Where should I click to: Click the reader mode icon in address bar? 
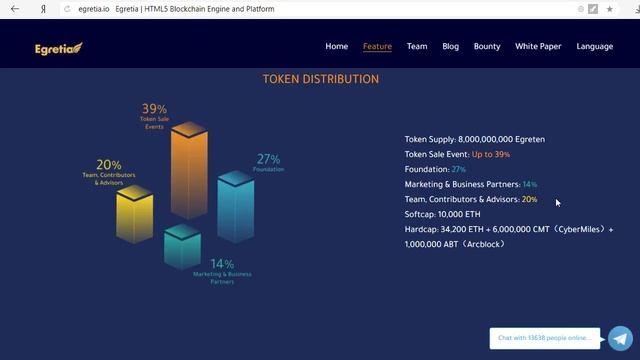(x=593, y=9)
